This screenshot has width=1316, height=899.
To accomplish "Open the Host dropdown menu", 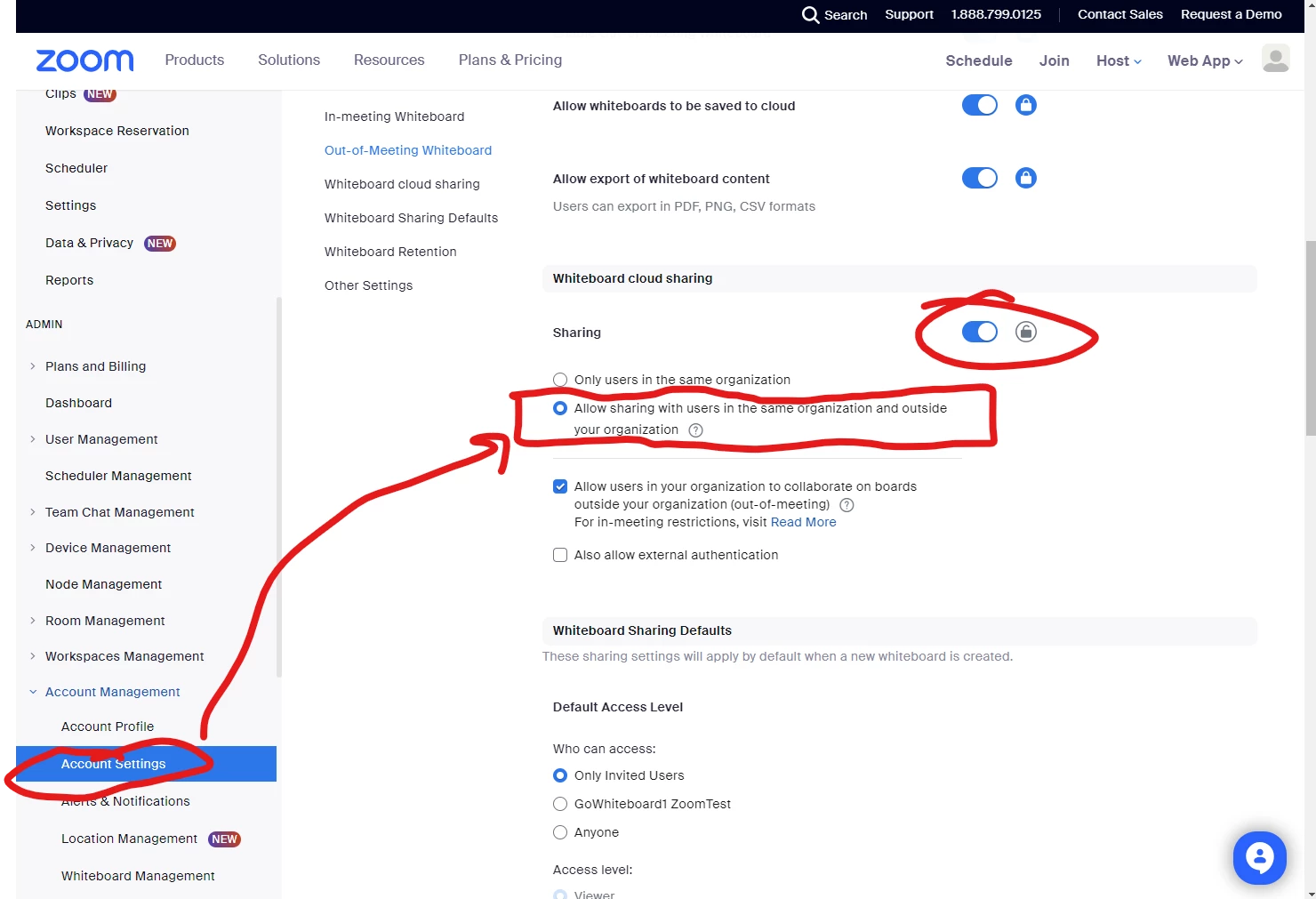I will pos(1119,60).
